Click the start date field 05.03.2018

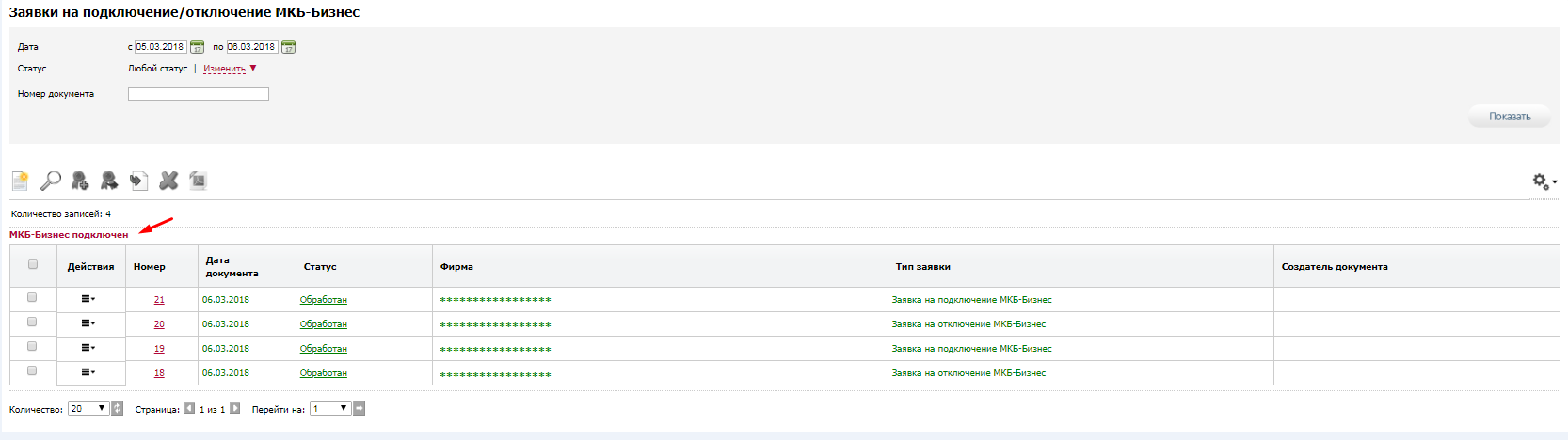point(160,47)
